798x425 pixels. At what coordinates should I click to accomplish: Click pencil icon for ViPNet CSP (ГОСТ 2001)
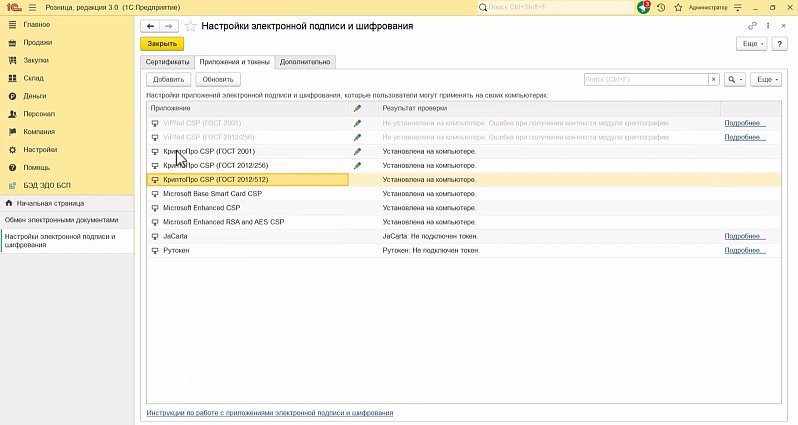coord(357,123)
